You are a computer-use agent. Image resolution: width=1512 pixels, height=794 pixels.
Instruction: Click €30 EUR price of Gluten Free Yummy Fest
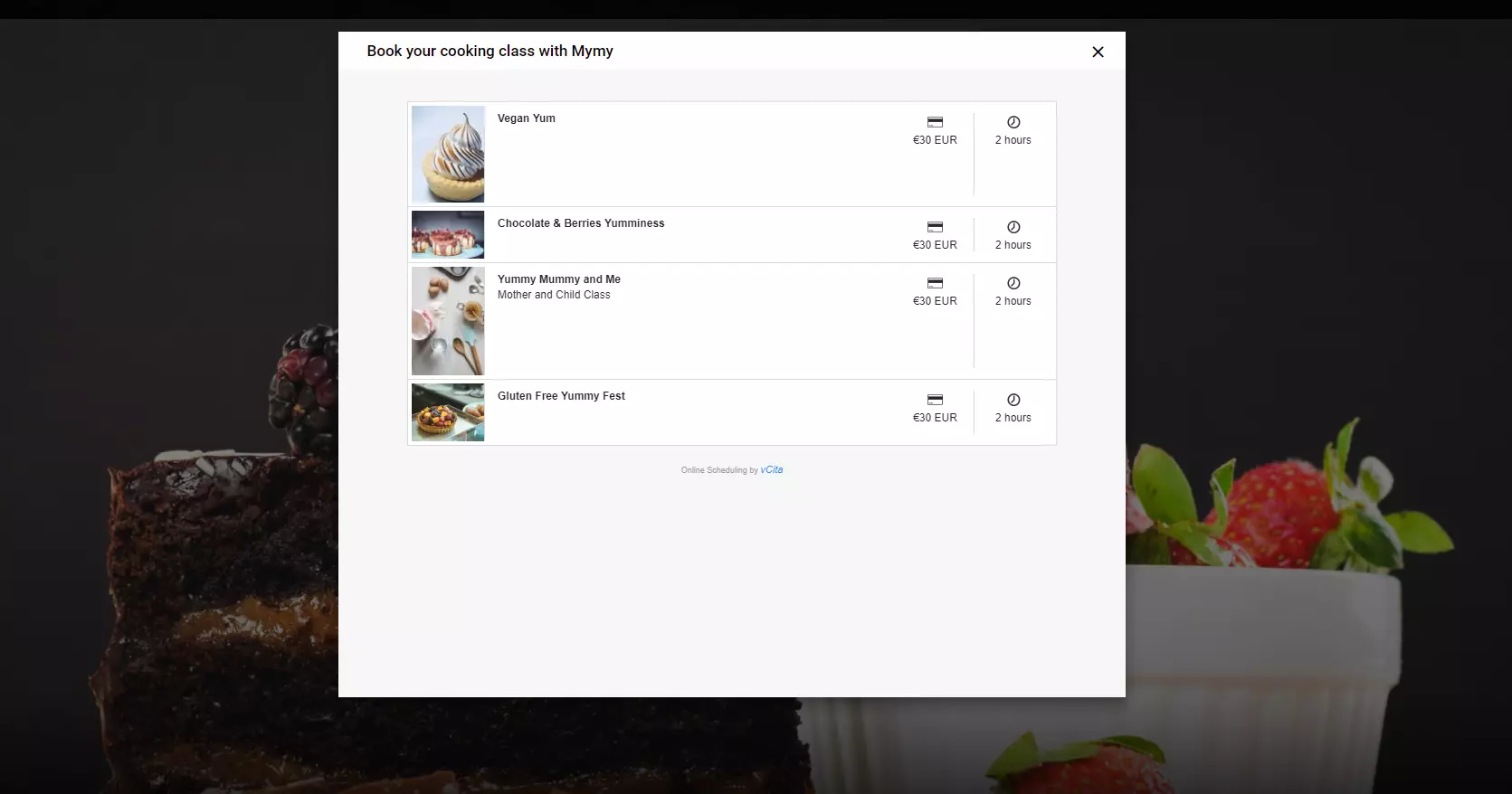click(x=935, y=418)
